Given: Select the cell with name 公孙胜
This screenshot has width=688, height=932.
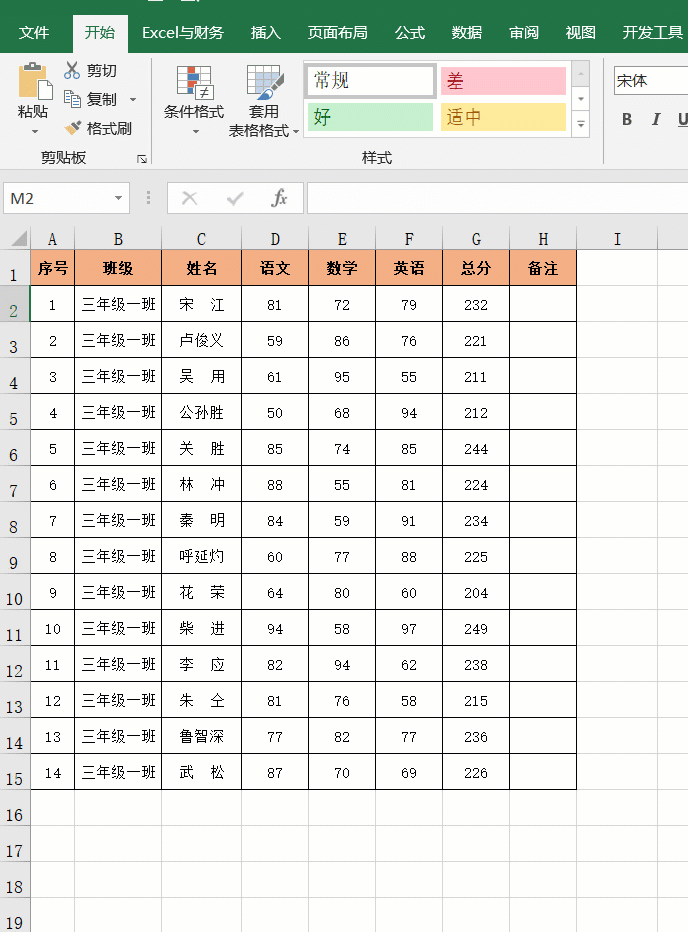Looking at the screenshot, I should pos(202,413).
